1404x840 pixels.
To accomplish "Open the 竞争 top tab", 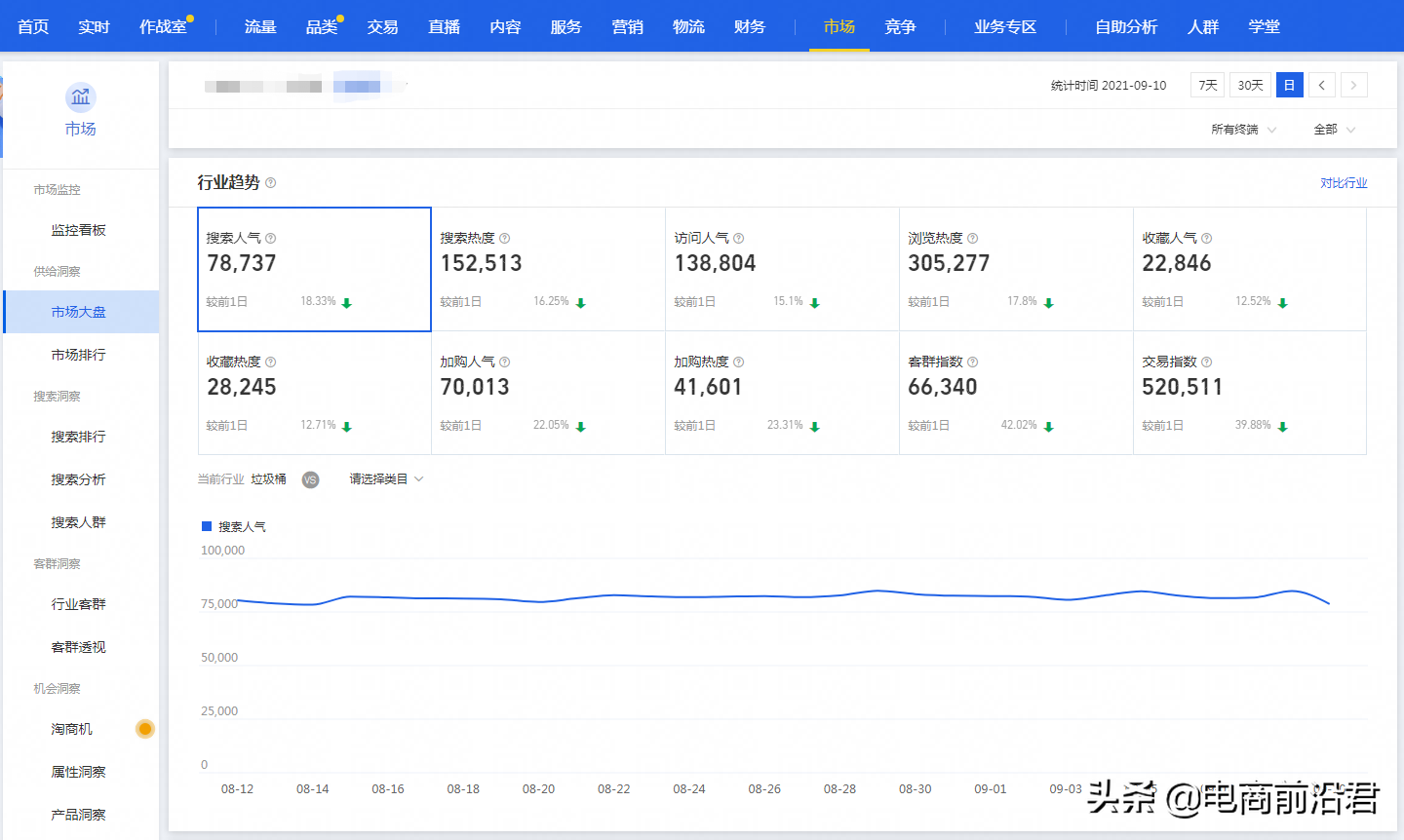I will coord(900,26).
